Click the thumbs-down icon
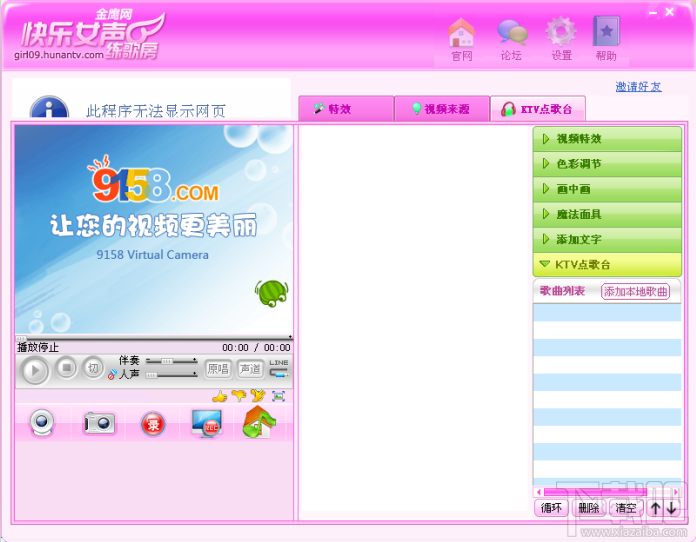This screenshot has width=696, height=542. [239, 395]
